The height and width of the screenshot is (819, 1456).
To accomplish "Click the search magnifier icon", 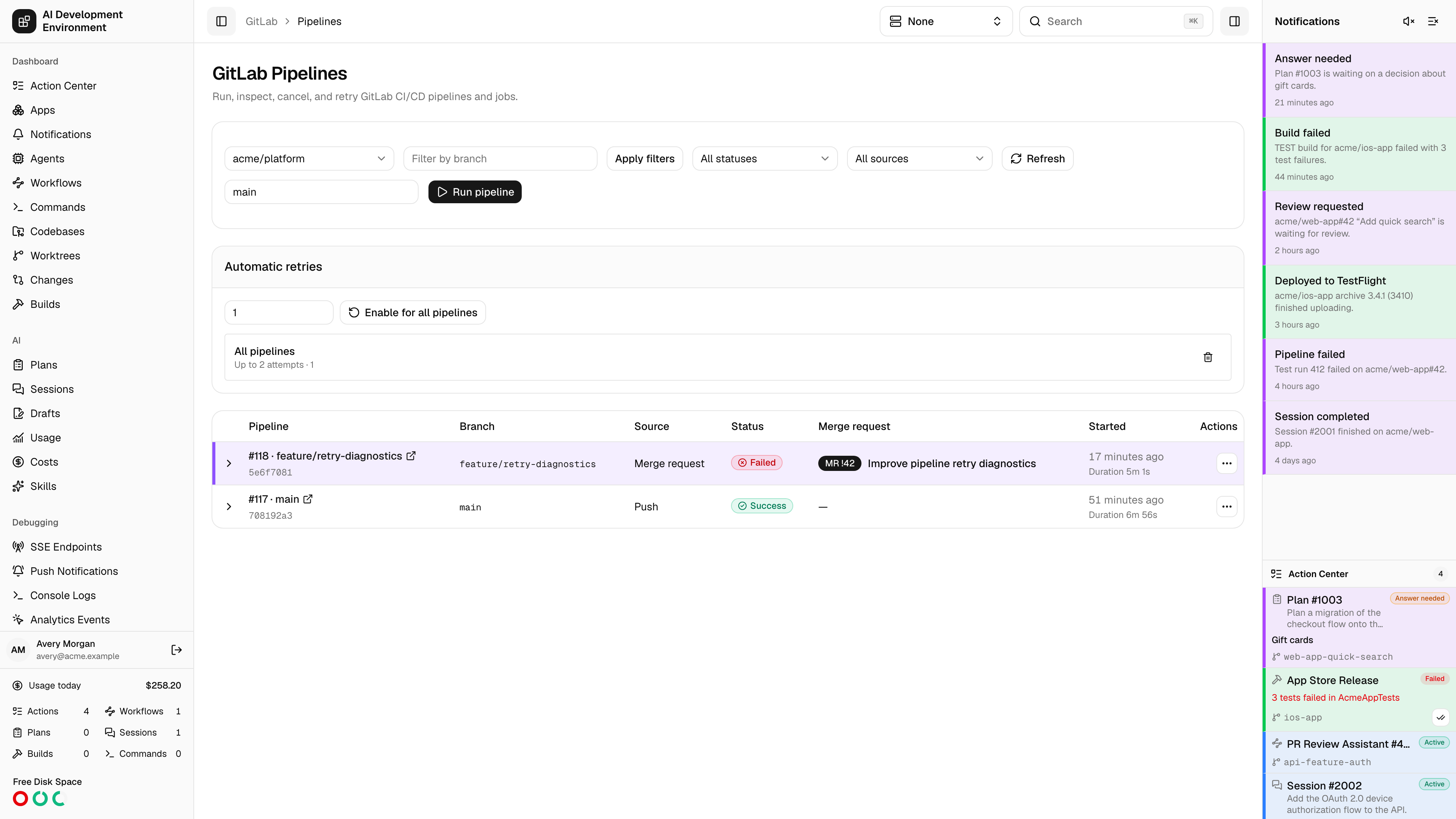I will point(1035,22).
